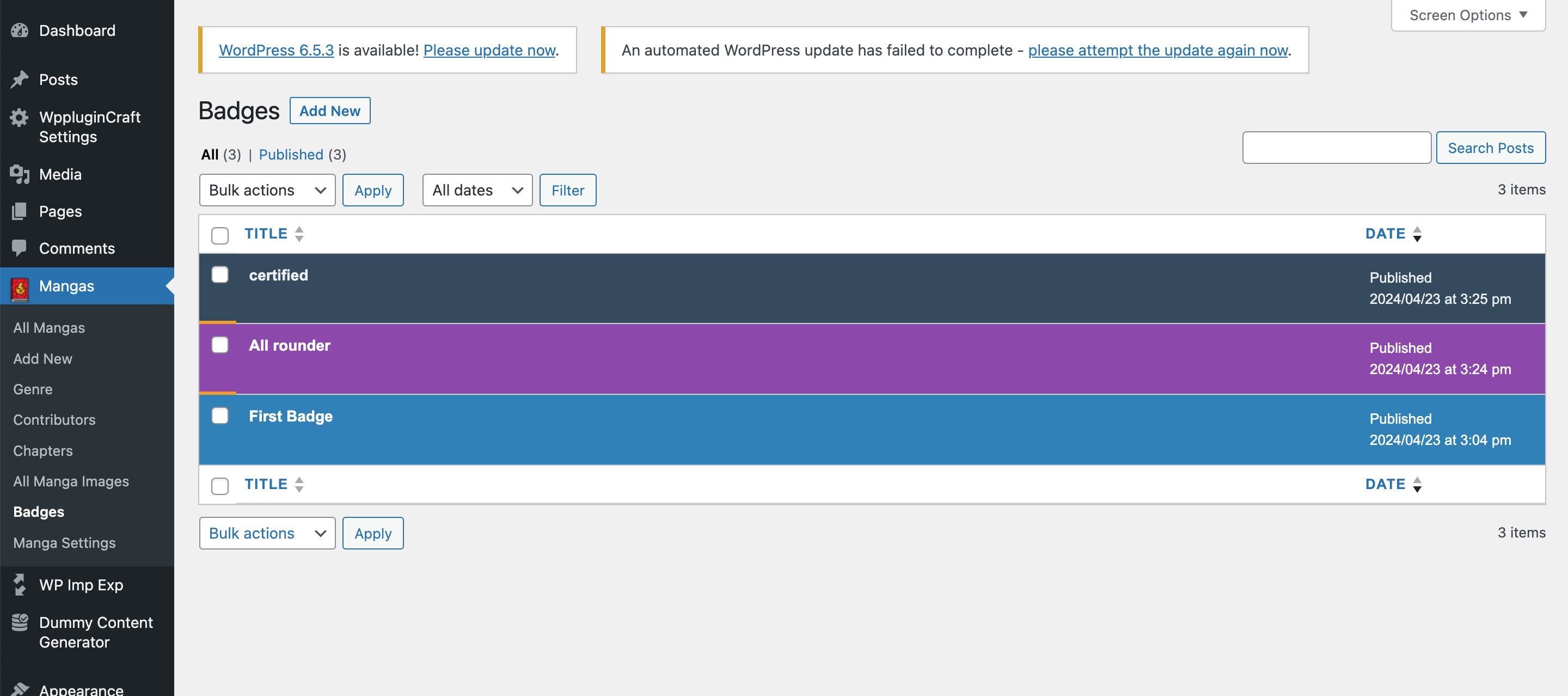1568x696 pixels.
Task: Click Add New under Mangas submenu
Action: [42, 359]
